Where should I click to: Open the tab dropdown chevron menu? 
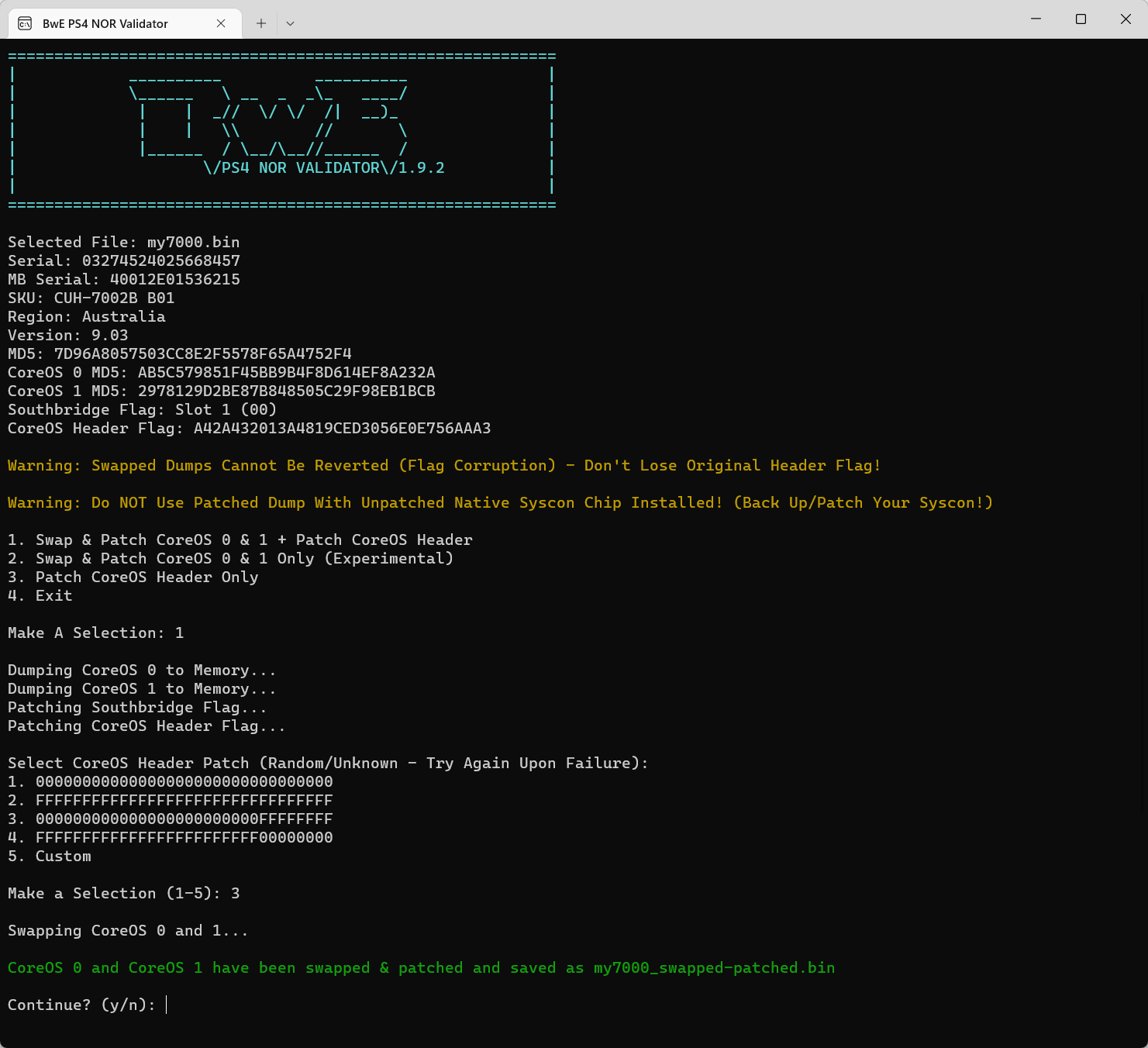tap(290, 23)
